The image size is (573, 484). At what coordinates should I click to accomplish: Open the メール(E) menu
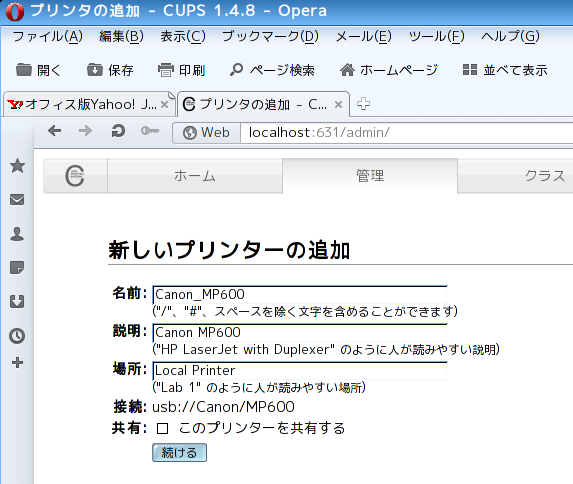(x=363, y=36)
